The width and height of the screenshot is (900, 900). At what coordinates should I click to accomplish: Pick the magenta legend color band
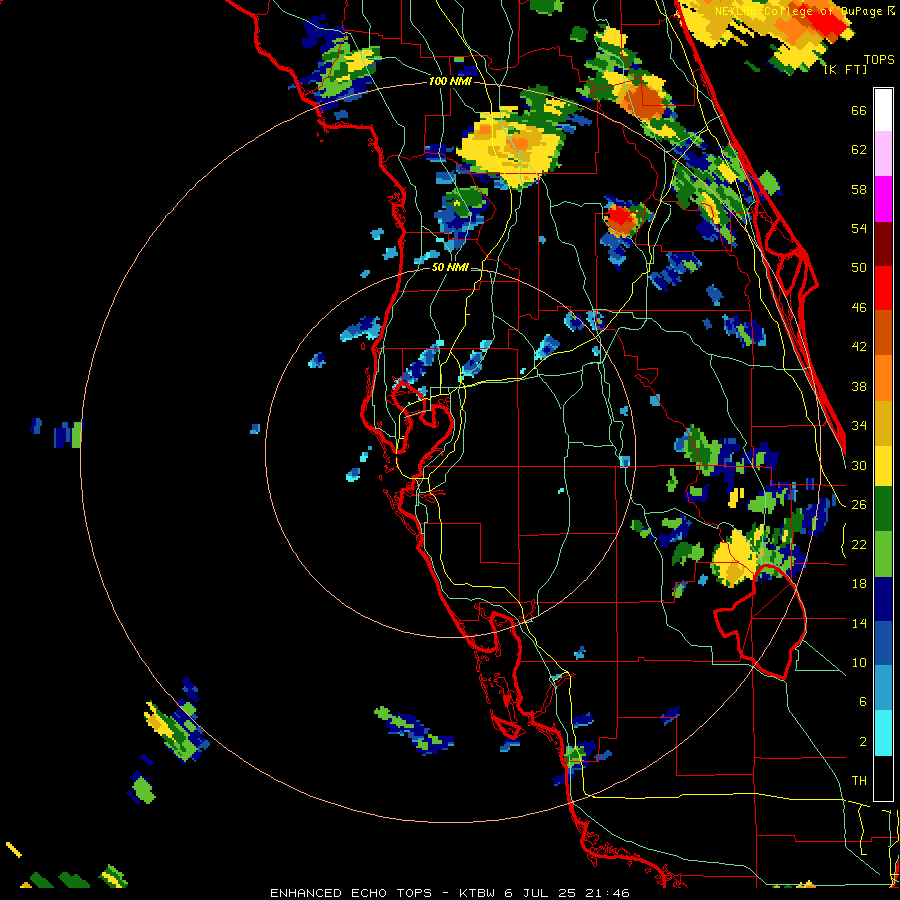pyautogui.click(x=883, y=199)
